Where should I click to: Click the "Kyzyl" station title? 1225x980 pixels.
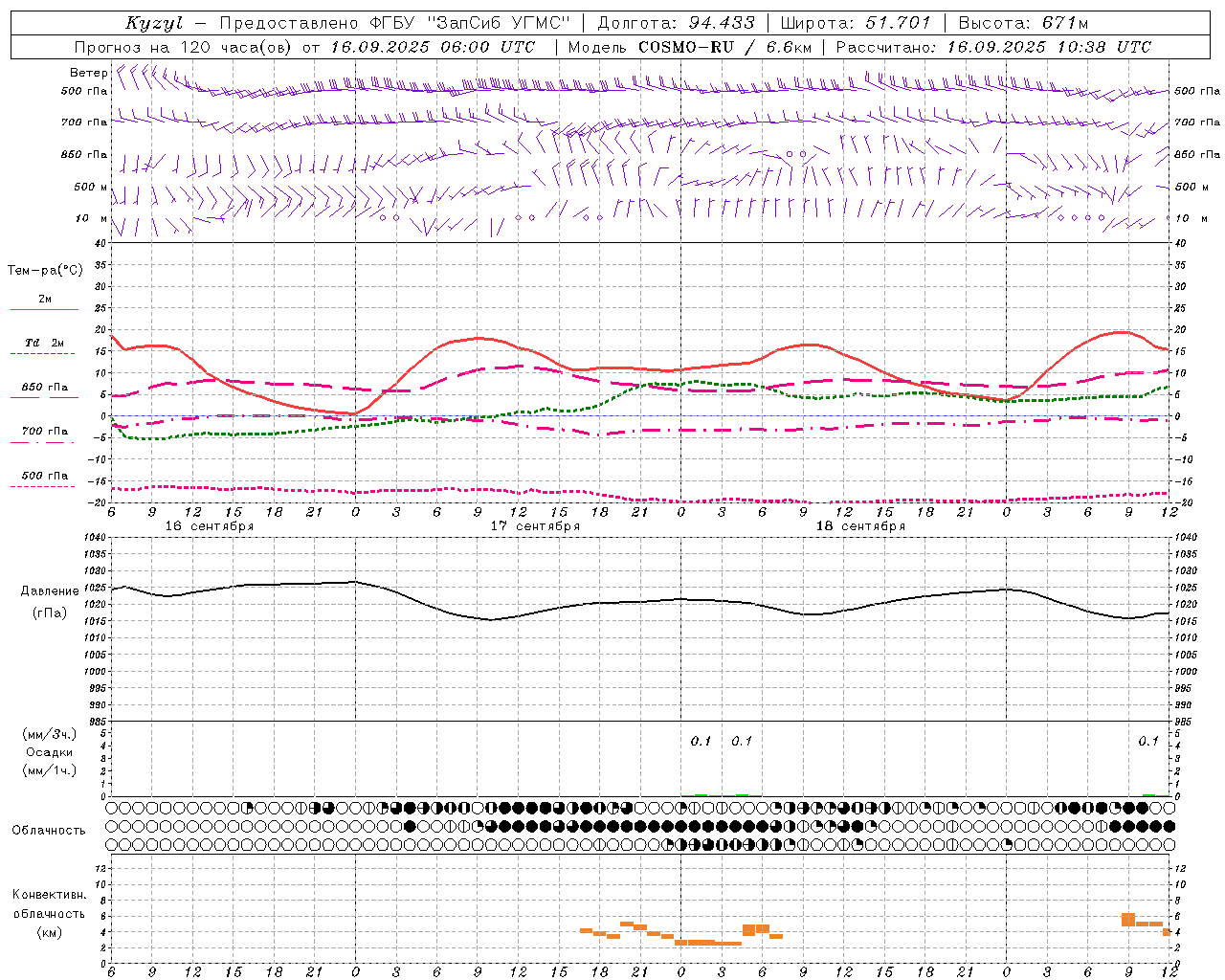coord(154,23)
